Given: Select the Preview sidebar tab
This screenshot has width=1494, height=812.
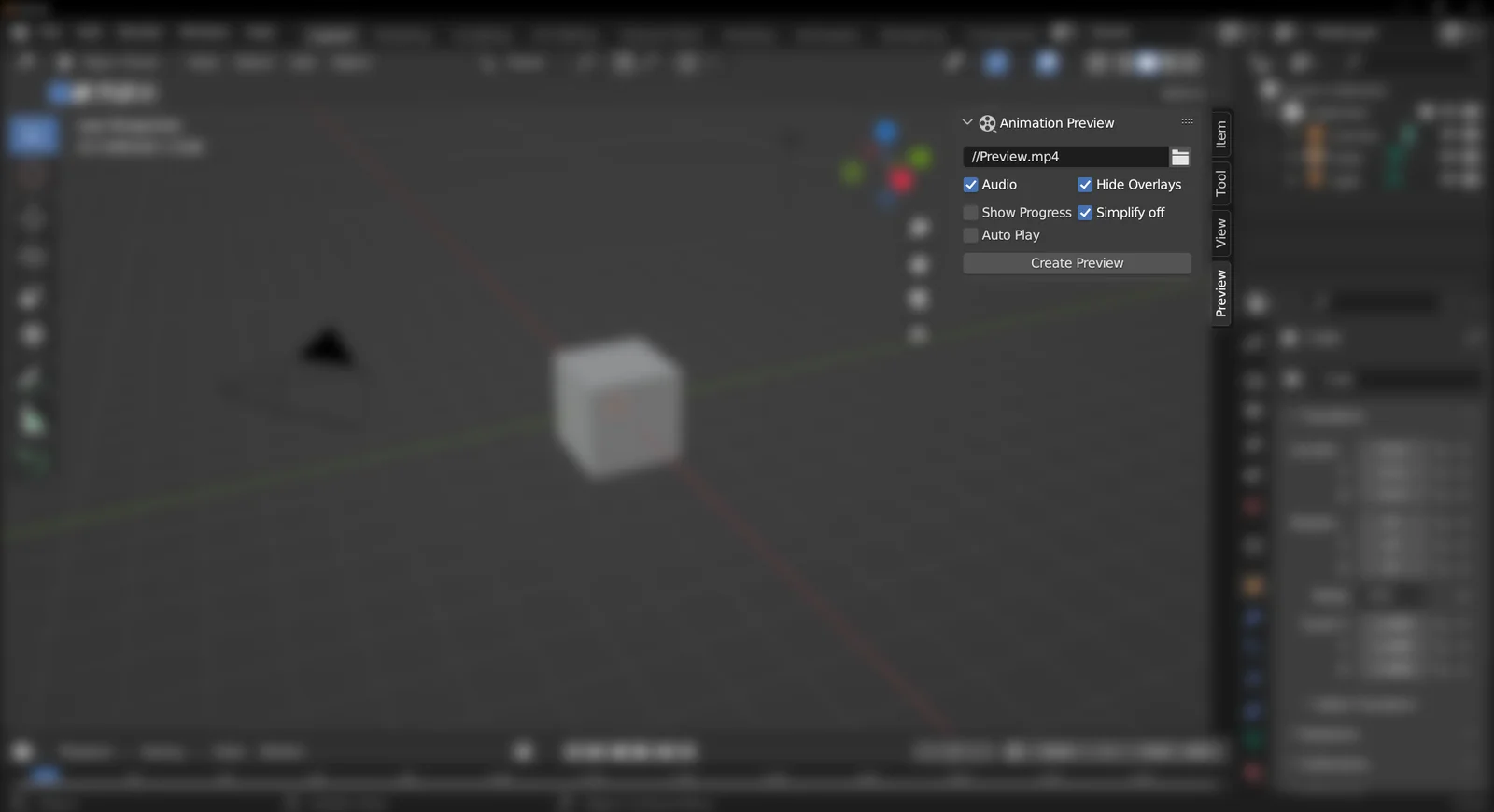Looking at the screenshot, I should (1221, 293).
